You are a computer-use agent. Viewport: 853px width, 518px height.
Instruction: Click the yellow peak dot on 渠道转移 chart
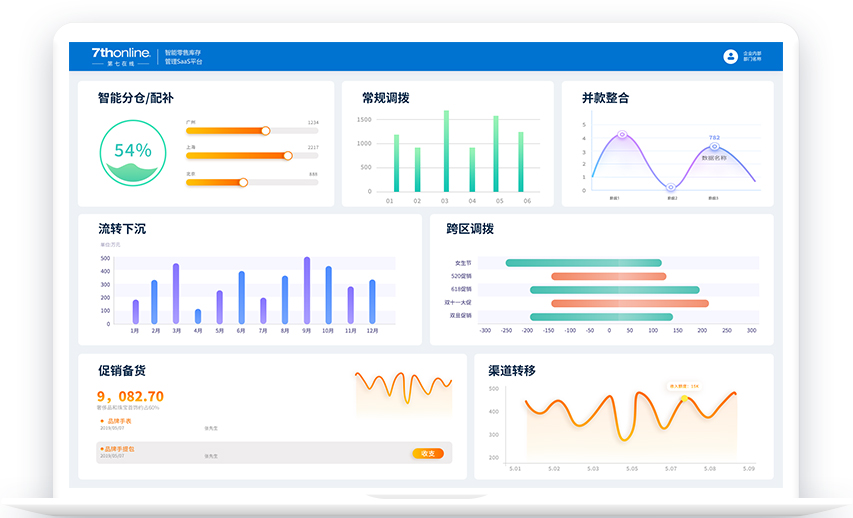click(x=684, y=398)
